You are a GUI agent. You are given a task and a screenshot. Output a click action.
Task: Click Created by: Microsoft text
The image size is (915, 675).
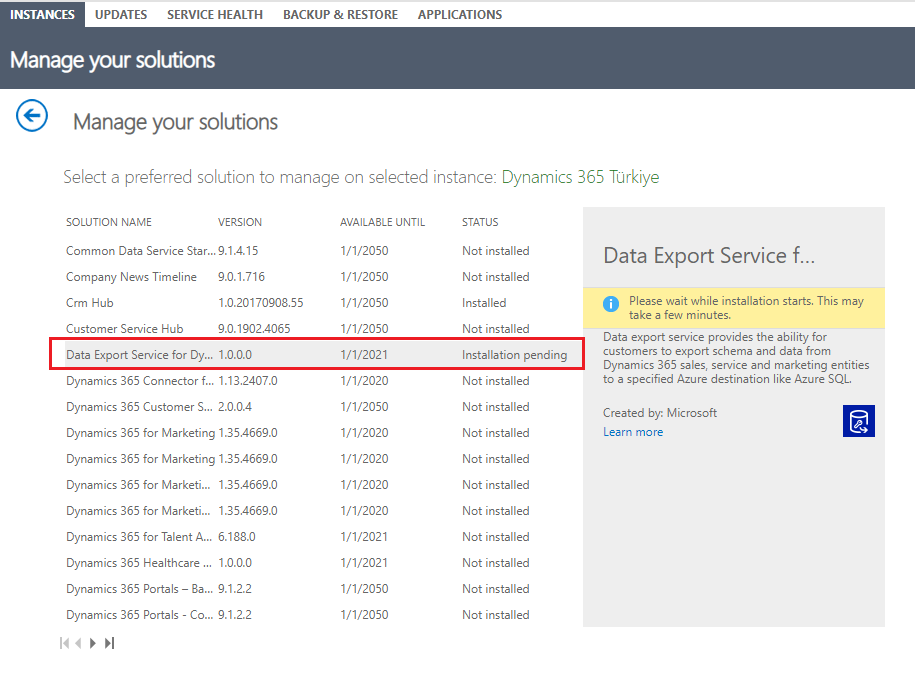[x=659, y=413]
